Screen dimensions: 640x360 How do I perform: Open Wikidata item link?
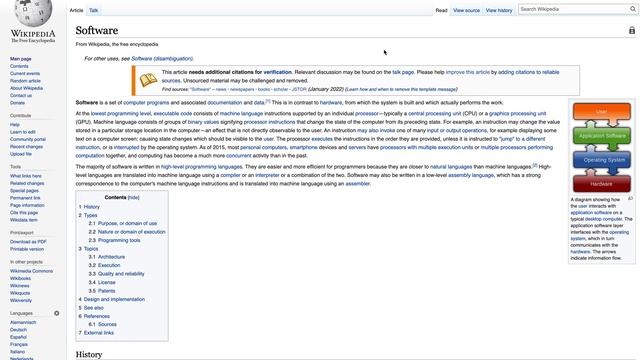click(24, 220)
